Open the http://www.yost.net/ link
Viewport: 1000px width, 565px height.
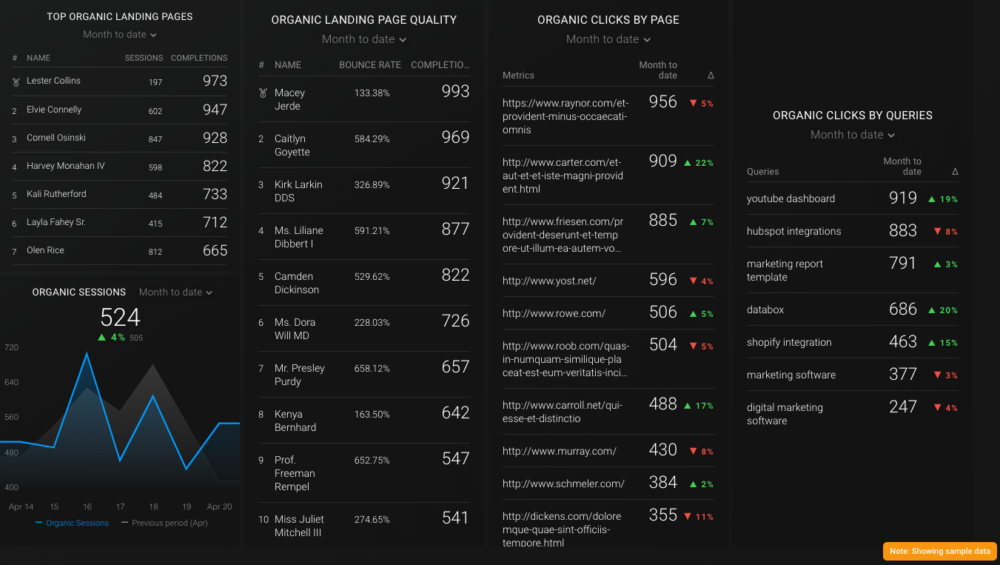pyautogui.click(x=549, y=281)
